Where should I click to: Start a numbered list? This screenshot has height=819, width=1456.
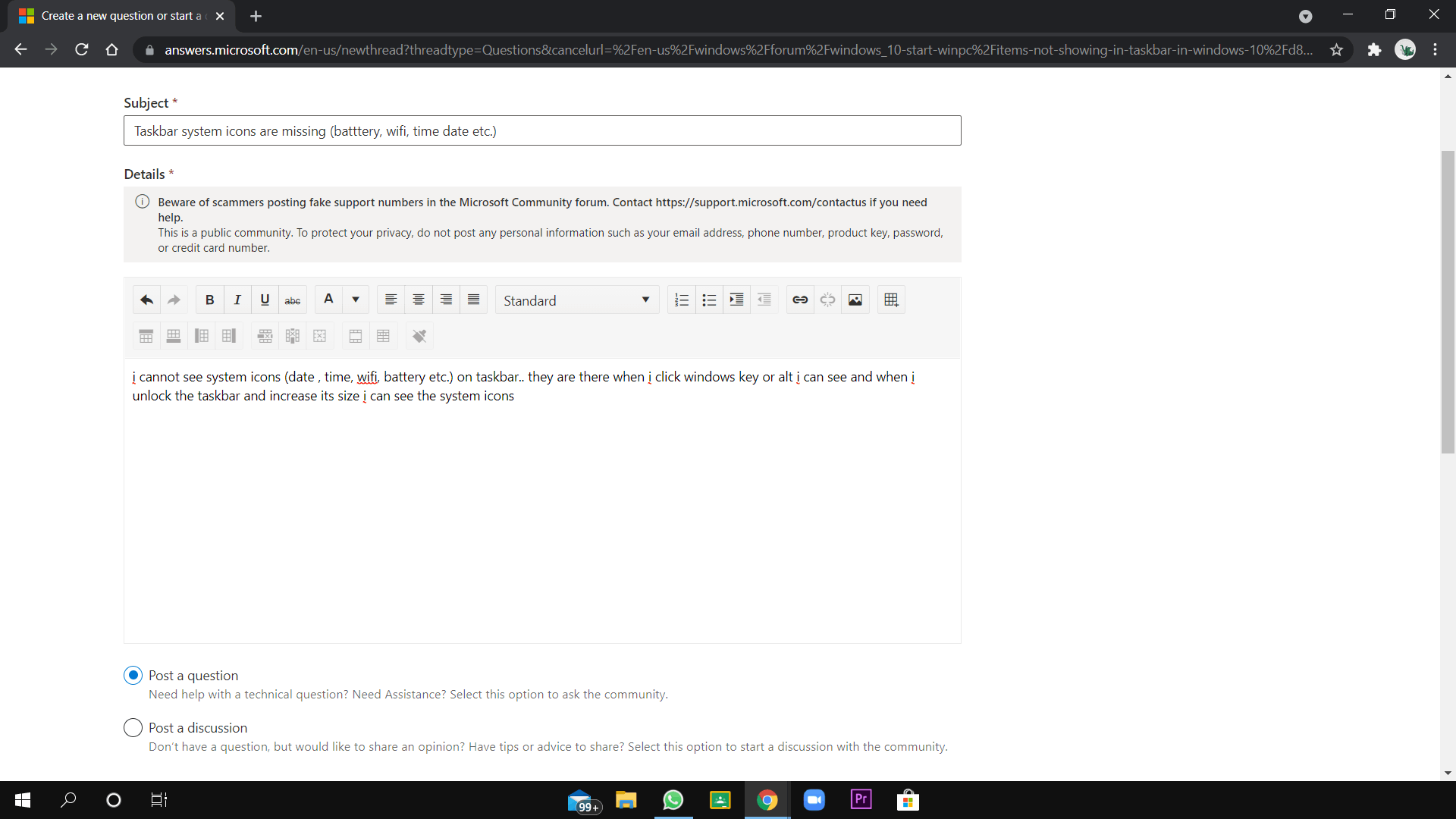coord(681,300)
